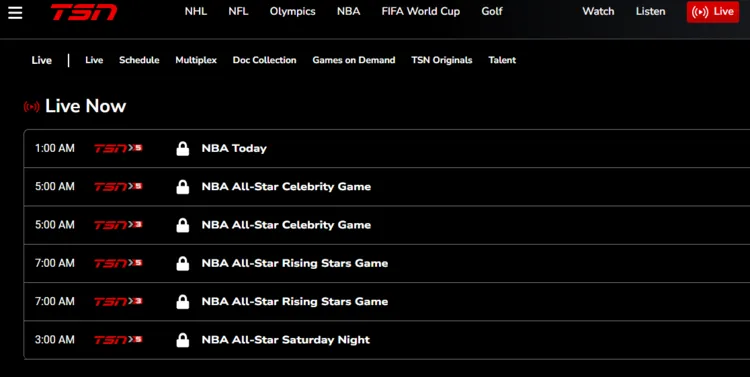The width and height of the screenshot is (750, 377).
Task: Click the lock icon on TSN5 Rising Stars Game
Action: (x=183, y=264)
